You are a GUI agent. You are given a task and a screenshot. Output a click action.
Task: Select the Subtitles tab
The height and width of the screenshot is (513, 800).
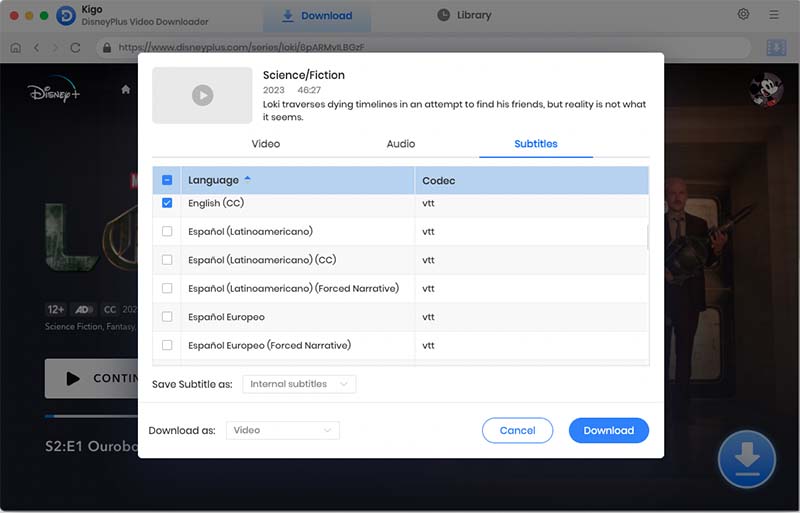(536, 144)
